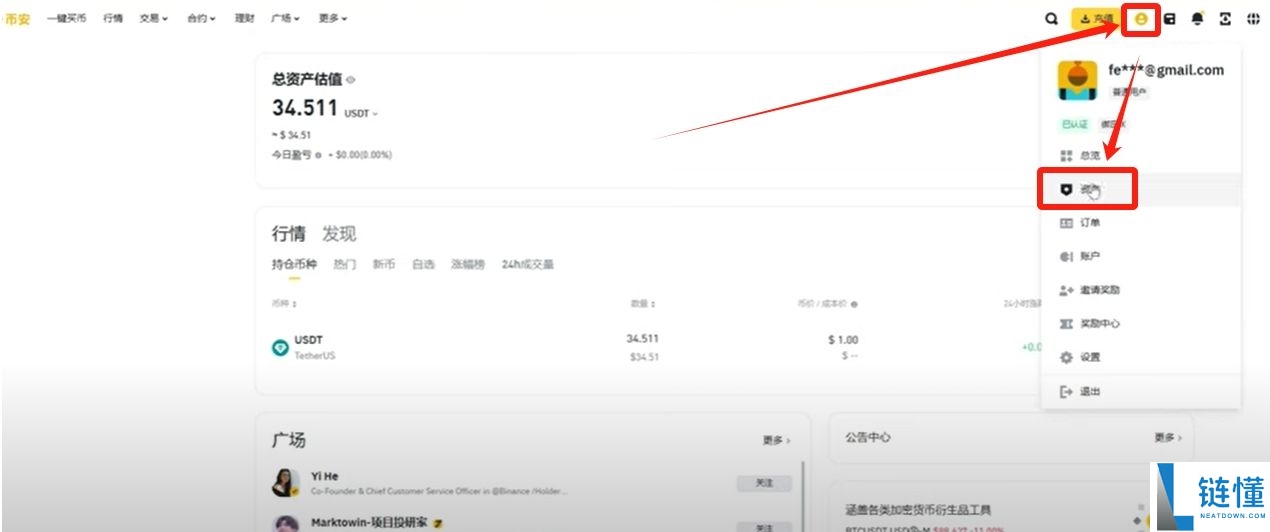Screen dimensions: 1270x532
Task: Click the user avatar image in the user menu
Action: point(1077,81)
